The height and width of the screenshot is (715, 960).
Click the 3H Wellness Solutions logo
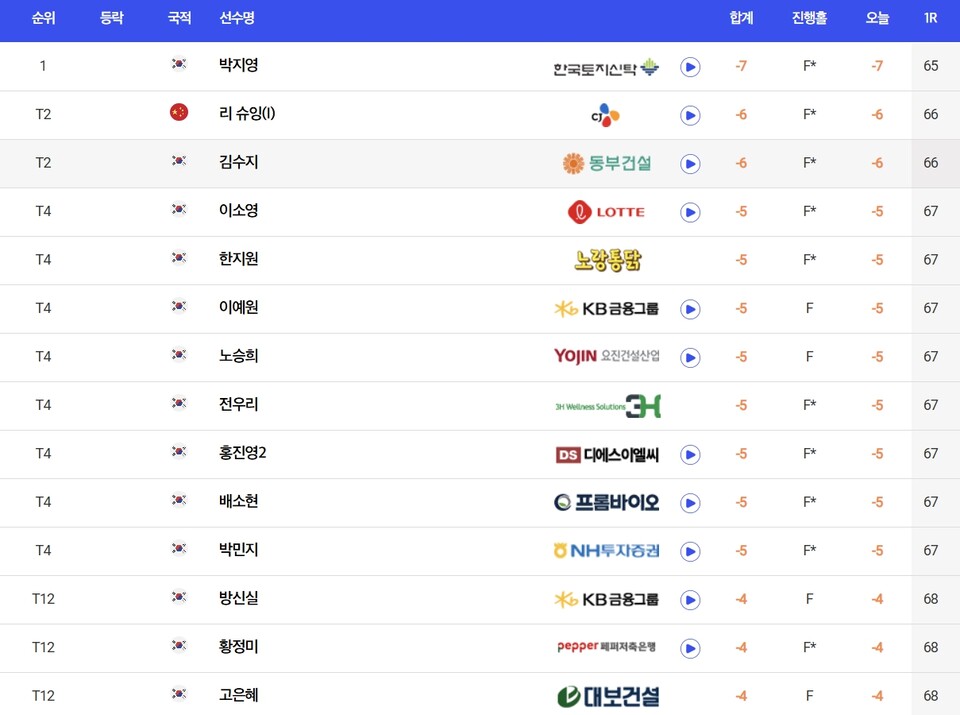point(608,406)
